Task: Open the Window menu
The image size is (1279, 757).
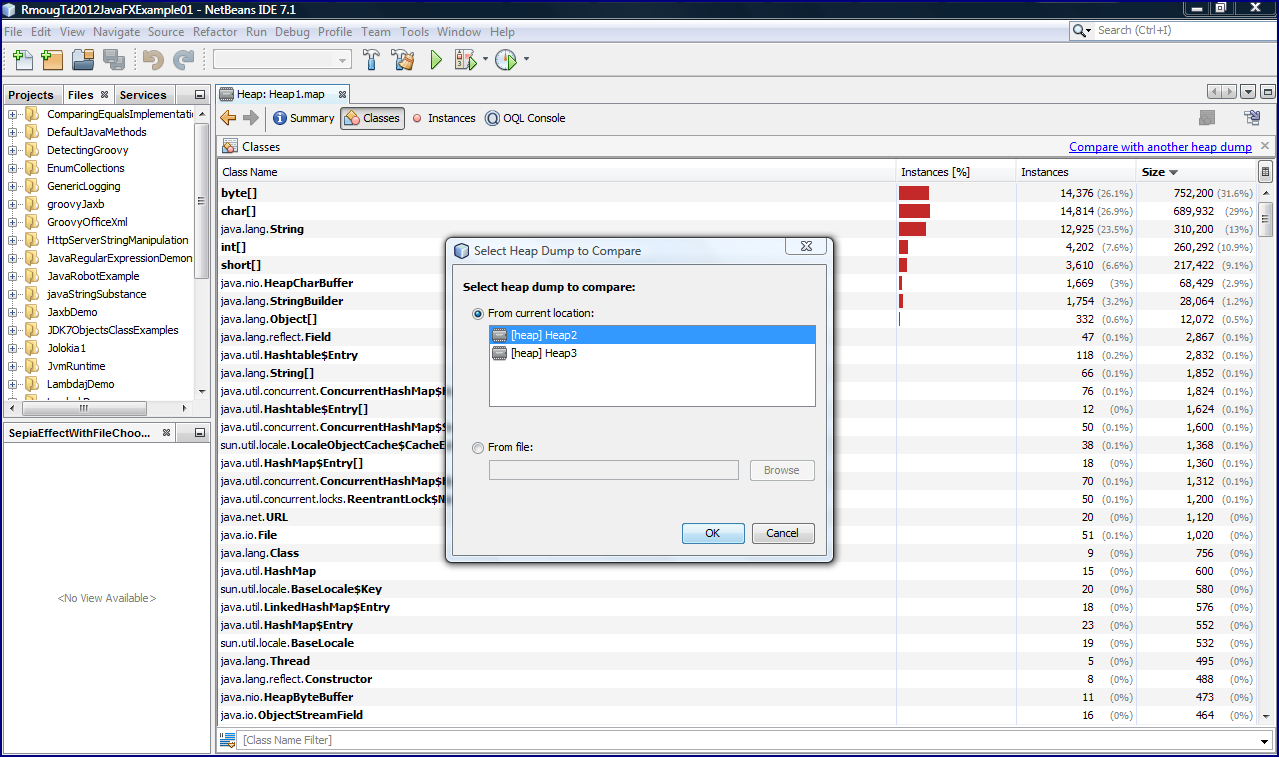Action: click(459, 32)
